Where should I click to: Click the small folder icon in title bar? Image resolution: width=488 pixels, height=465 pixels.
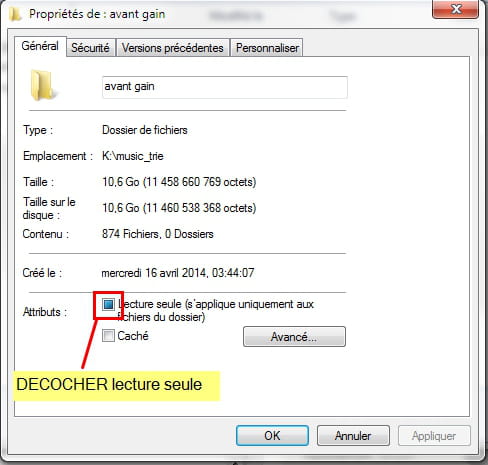[x=15, y=14]
